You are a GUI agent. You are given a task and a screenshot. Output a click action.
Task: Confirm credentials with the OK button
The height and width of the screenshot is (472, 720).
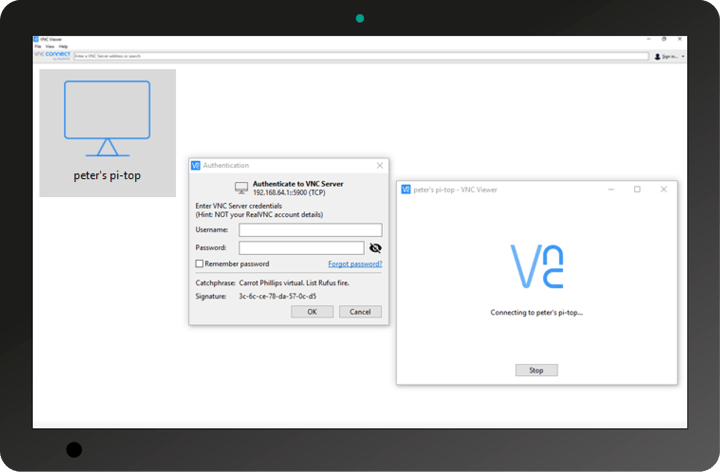312,312
